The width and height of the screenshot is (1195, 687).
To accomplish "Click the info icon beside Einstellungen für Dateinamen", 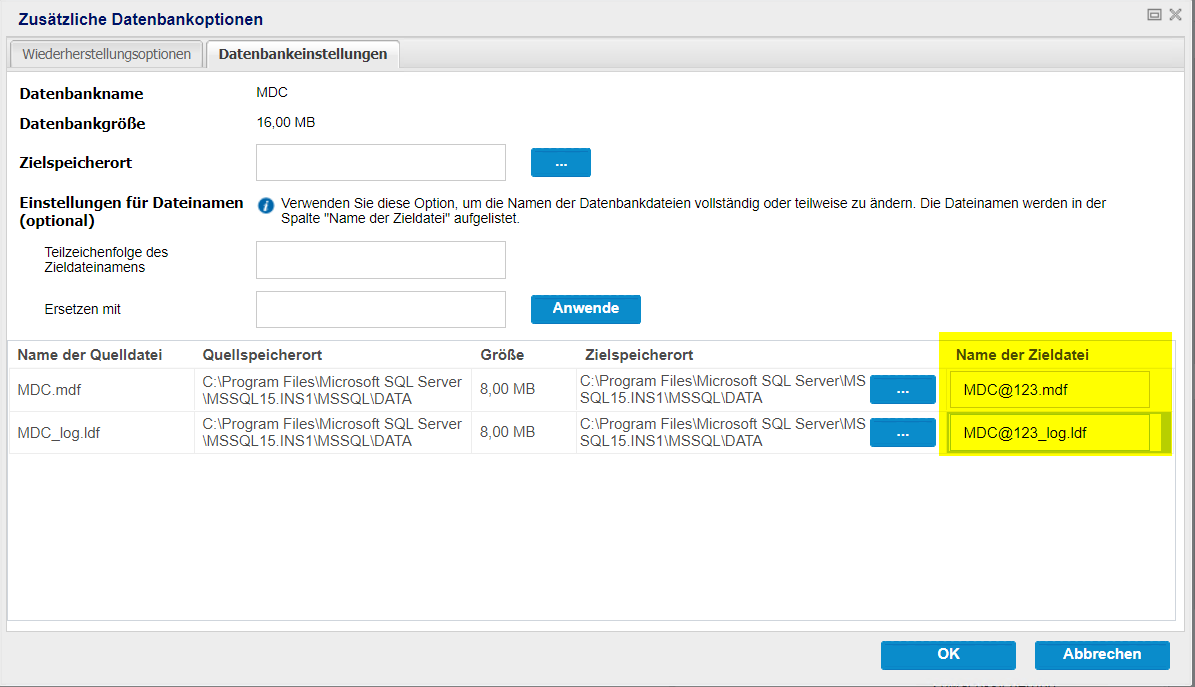I will pyautogui.click(x=266, y=206).
